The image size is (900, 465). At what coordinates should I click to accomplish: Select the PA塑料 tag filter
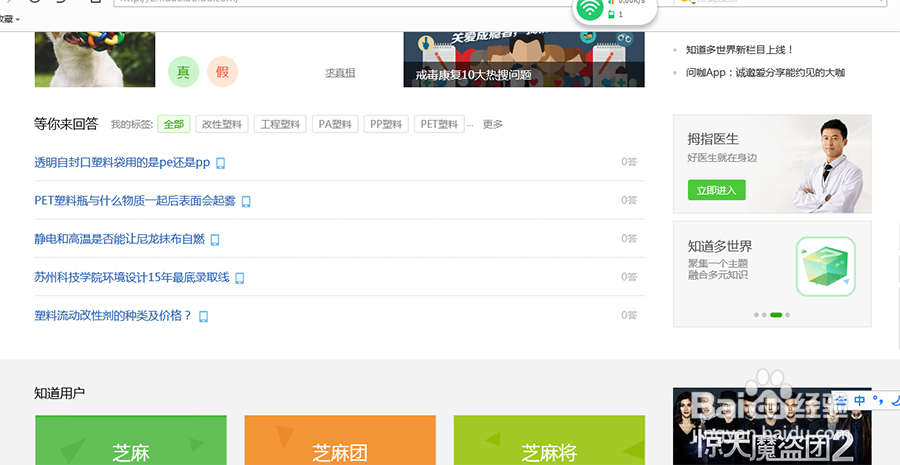tap(335, 124)
